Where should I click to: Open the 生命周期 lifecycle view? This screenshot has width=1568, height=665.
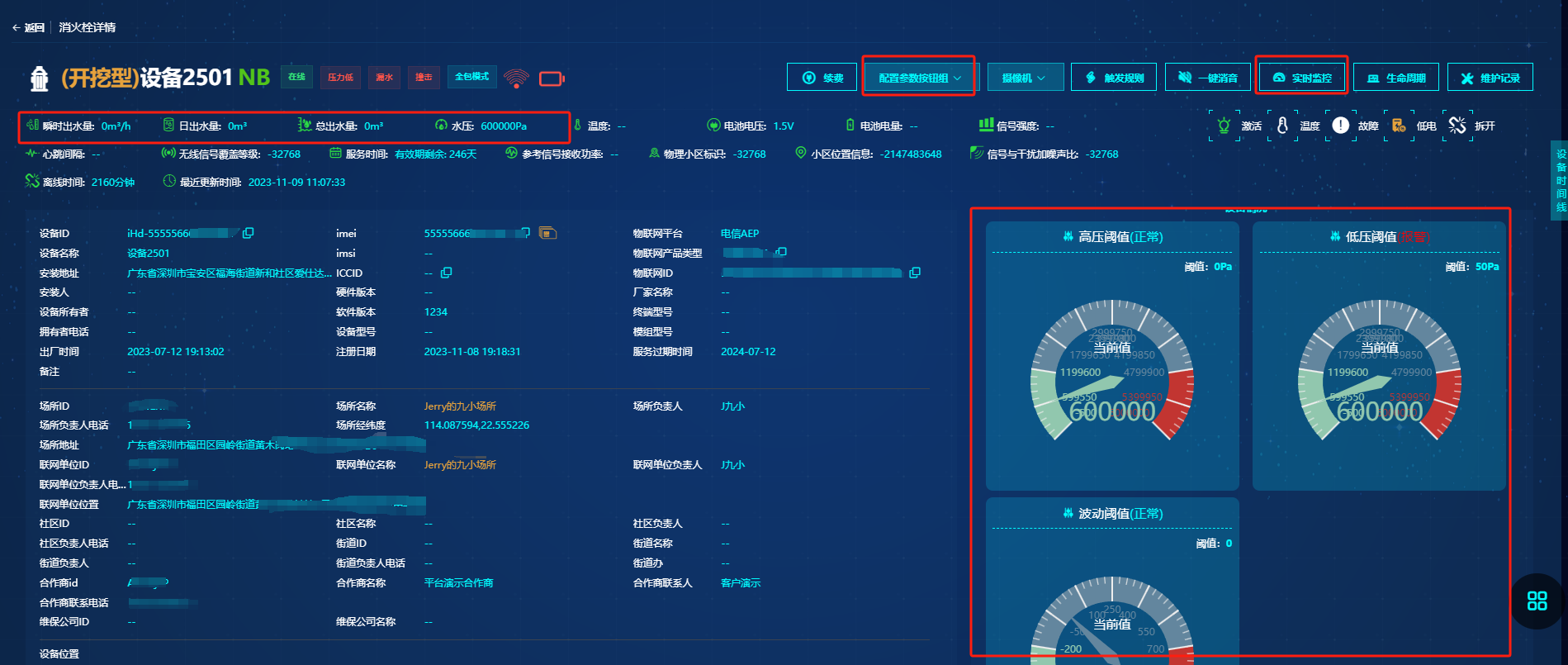point(1395,78)
